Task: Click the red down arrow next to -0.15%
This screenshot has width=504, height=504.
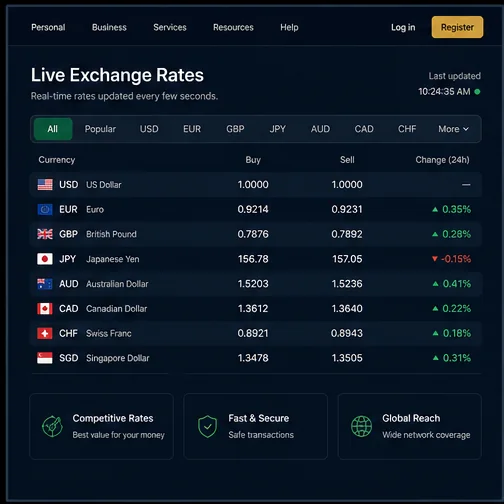Action: (x=435, y=259)
